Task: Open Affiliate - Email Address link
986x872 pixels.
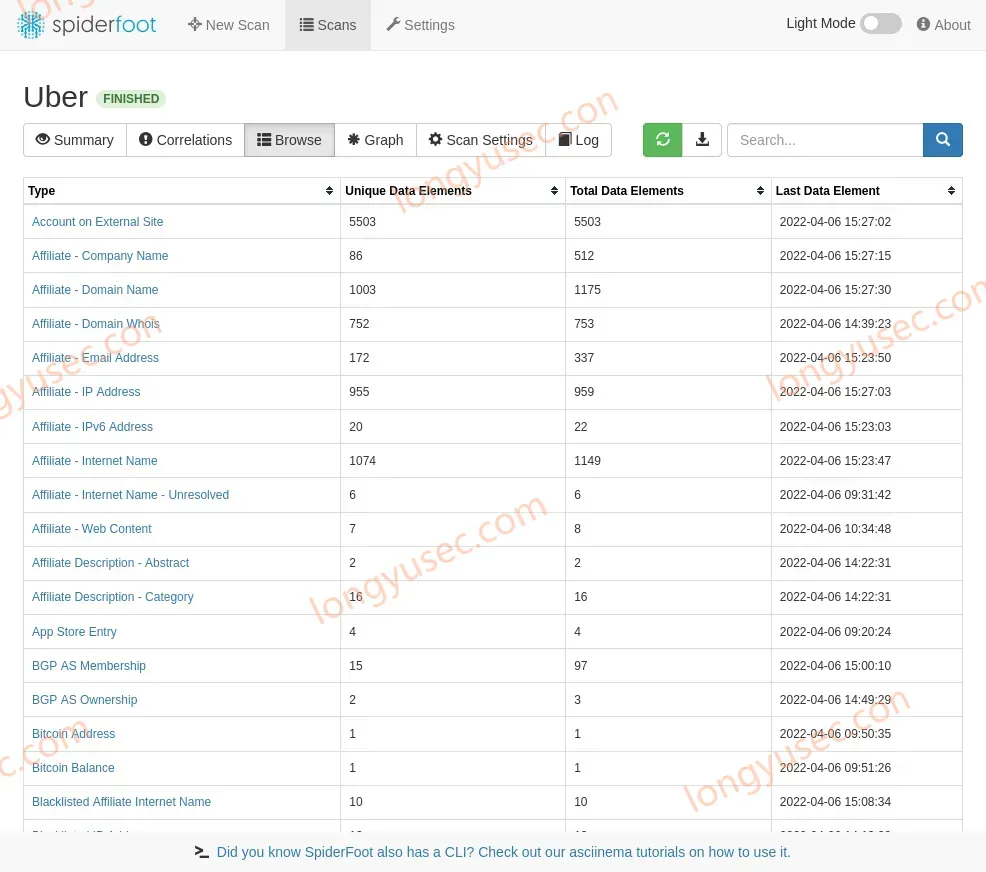Action: tap(96, 358)
